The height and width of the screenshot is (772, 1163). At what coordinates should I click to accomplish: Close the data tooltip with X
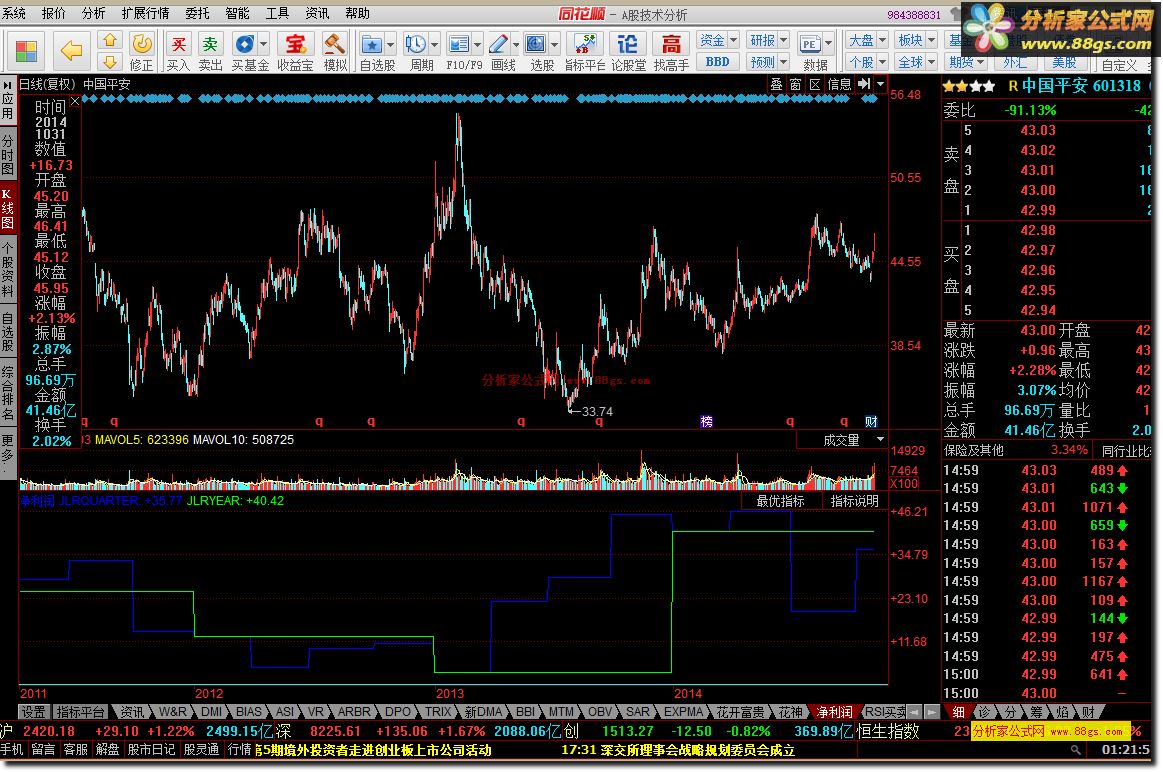click(x=74, y=102)
